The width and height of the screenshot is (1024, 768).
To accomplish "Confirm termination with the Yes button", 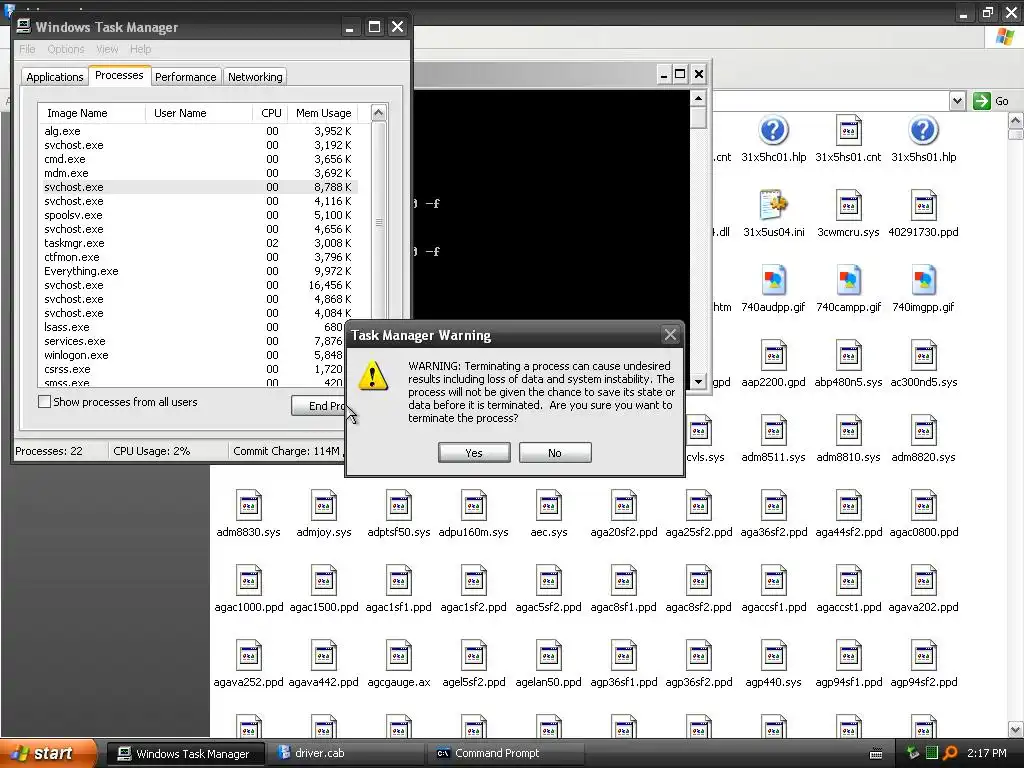I will click(x=474, y=453).
